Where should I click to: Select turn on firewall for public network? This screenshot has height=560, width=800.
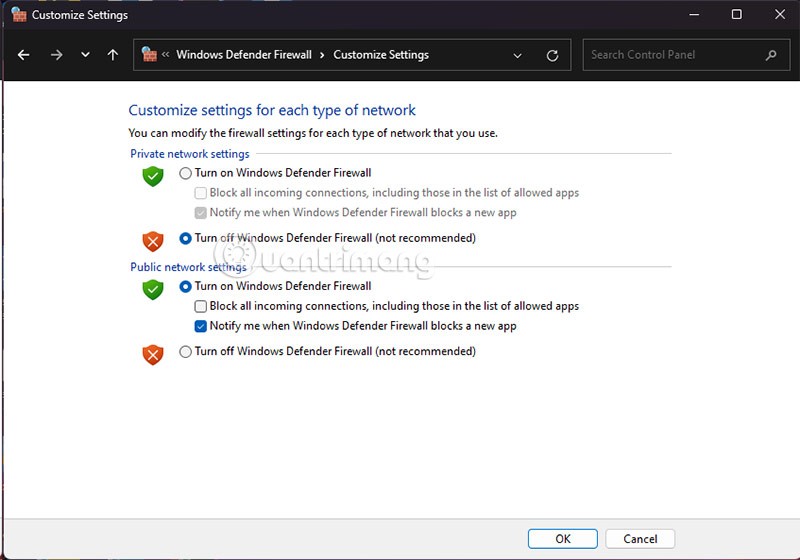pos(185,286)
